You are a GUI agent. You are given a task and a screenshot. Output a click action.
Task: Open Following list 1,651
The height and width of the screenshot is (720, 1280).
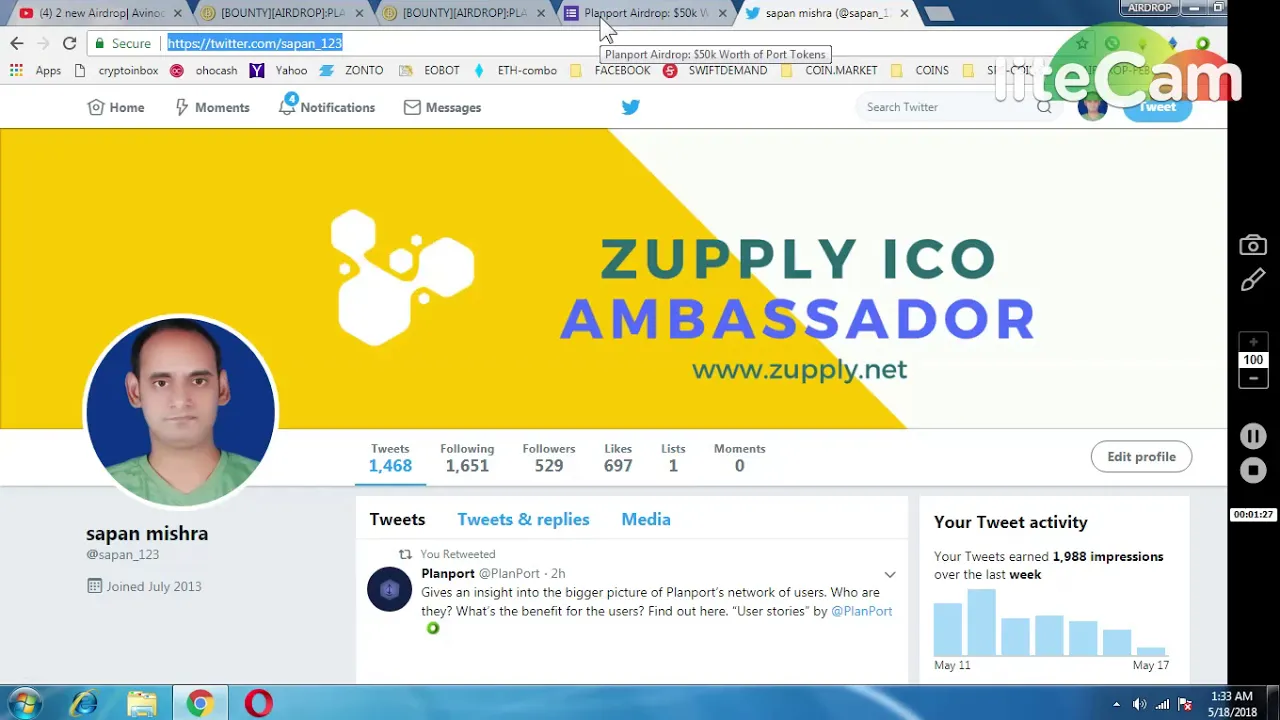(467, 458)
